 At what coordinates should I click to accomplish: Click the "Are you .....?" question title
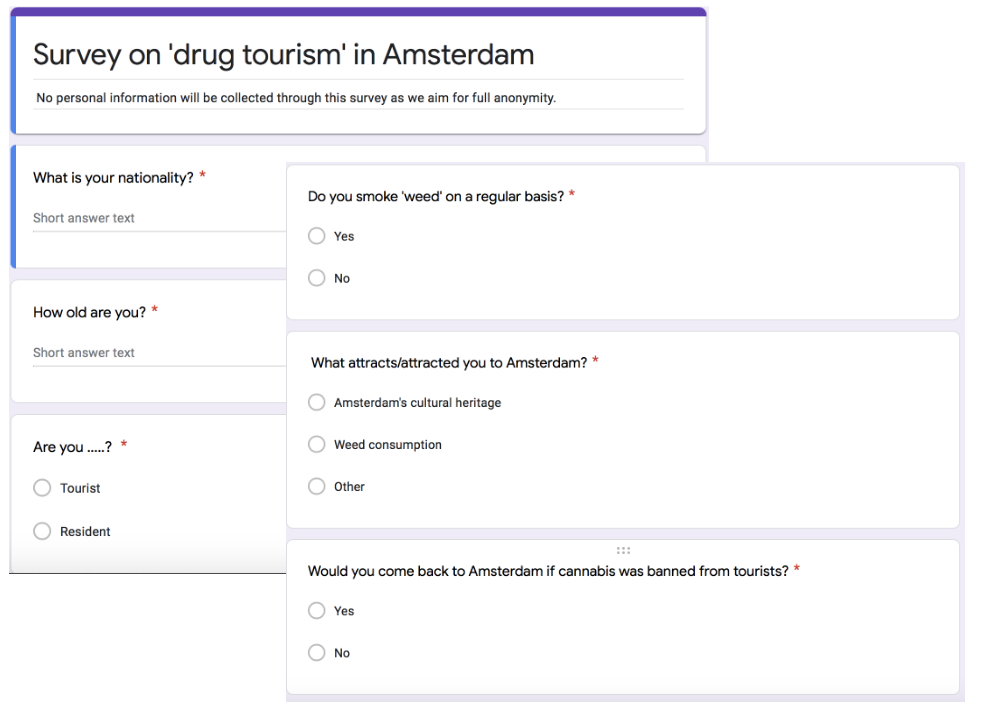[x=72, y=447]
